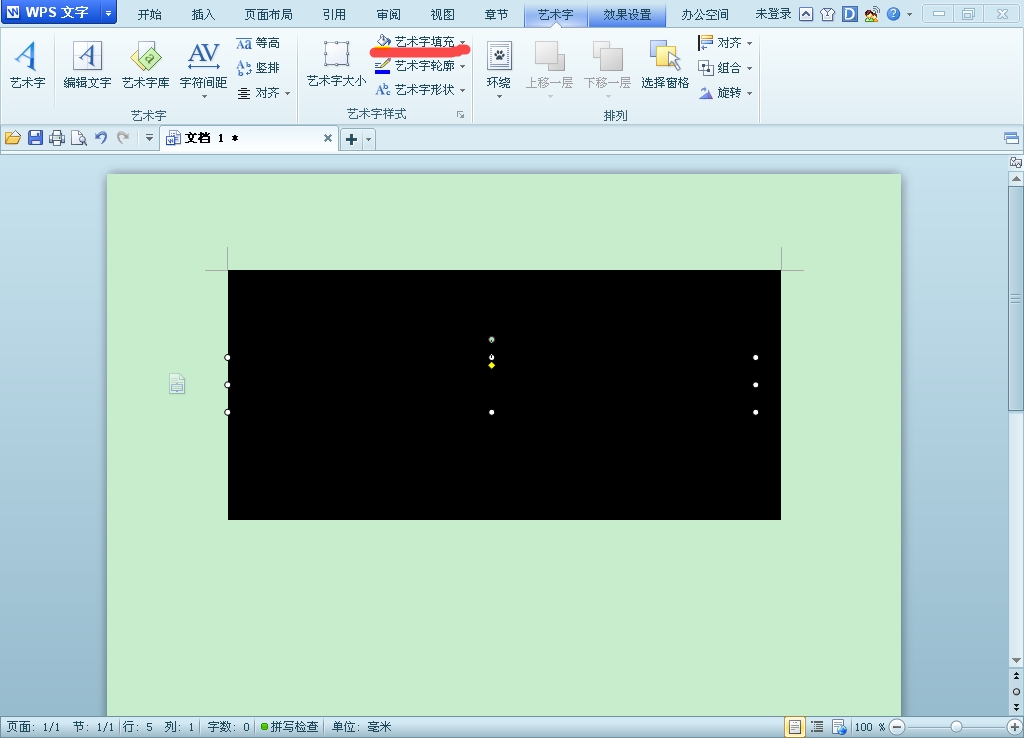Add new document tab with plus button

coord(351,139)
